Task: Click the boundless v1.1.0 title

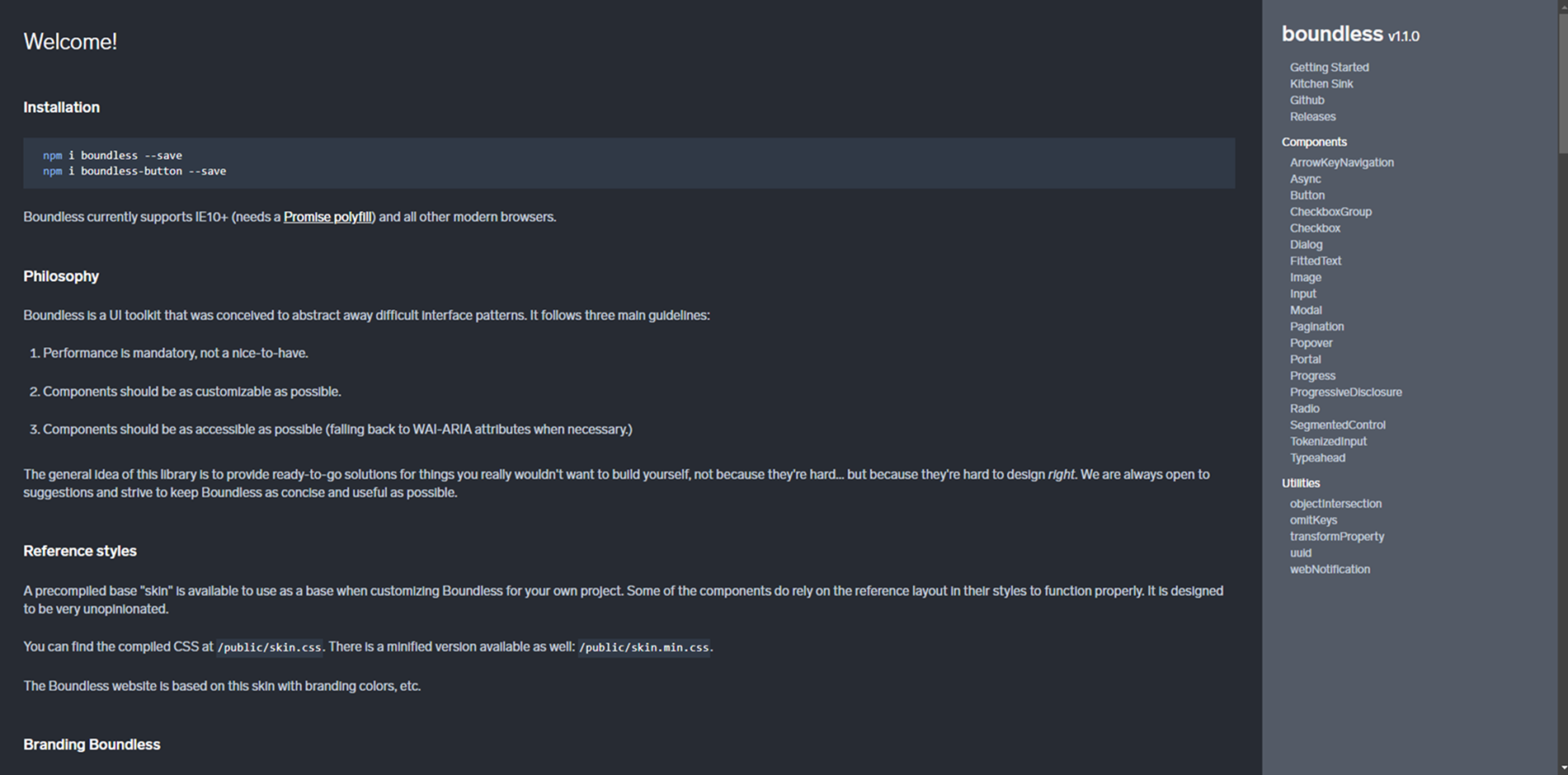Action: (1350, 35)
